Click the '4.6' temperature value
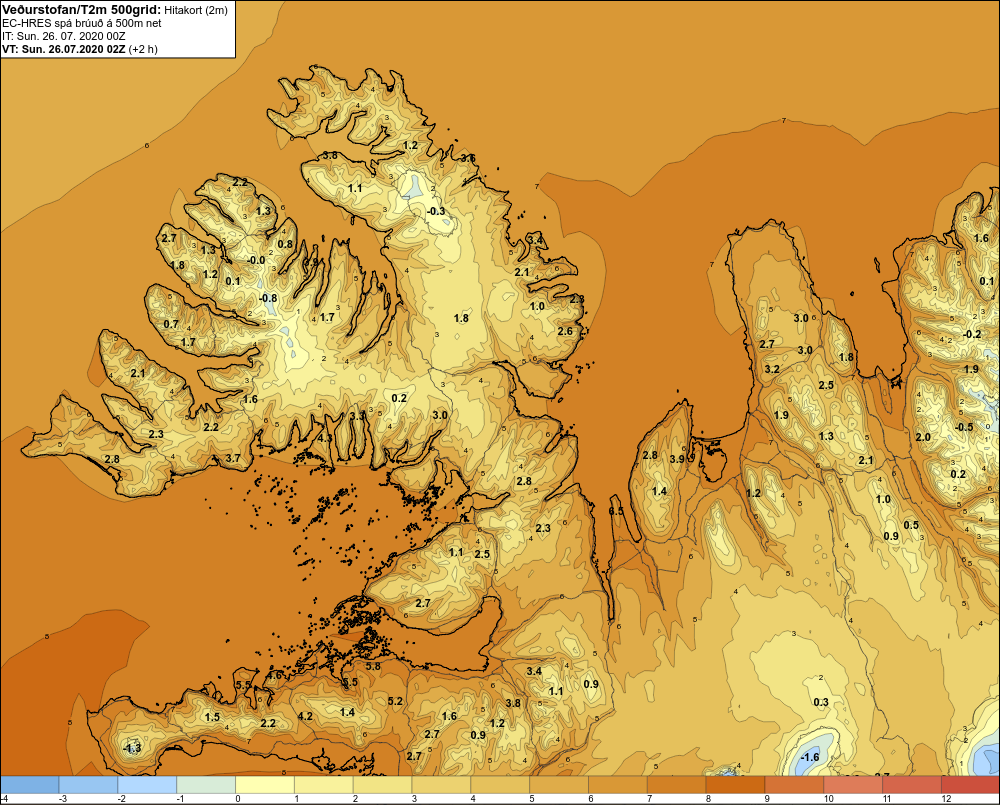Viewport: 1000px width, 805px height. [275, 675]
